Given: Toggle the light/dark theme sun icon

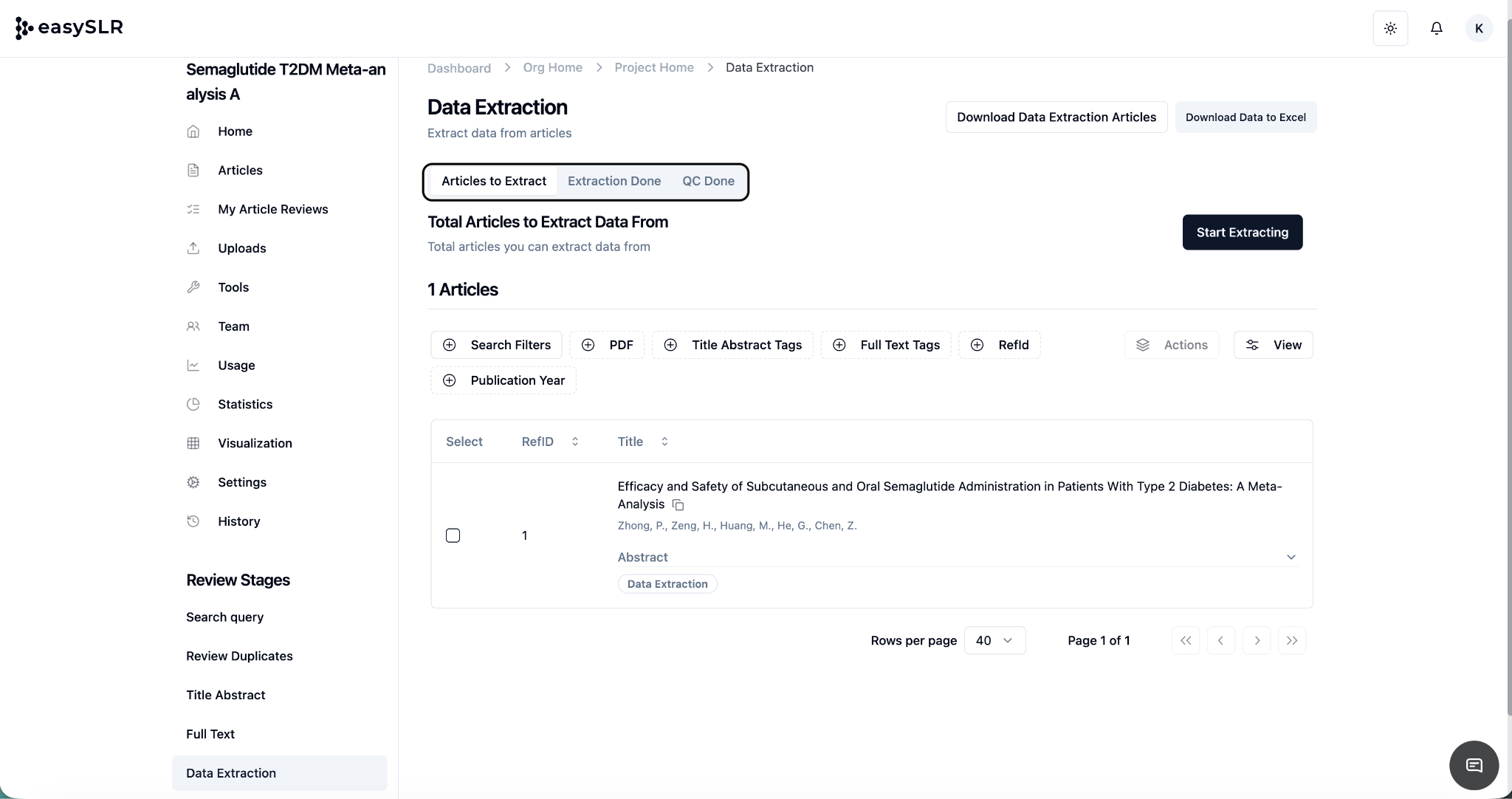Looking at the screenshot, I should click(1390, 28).
